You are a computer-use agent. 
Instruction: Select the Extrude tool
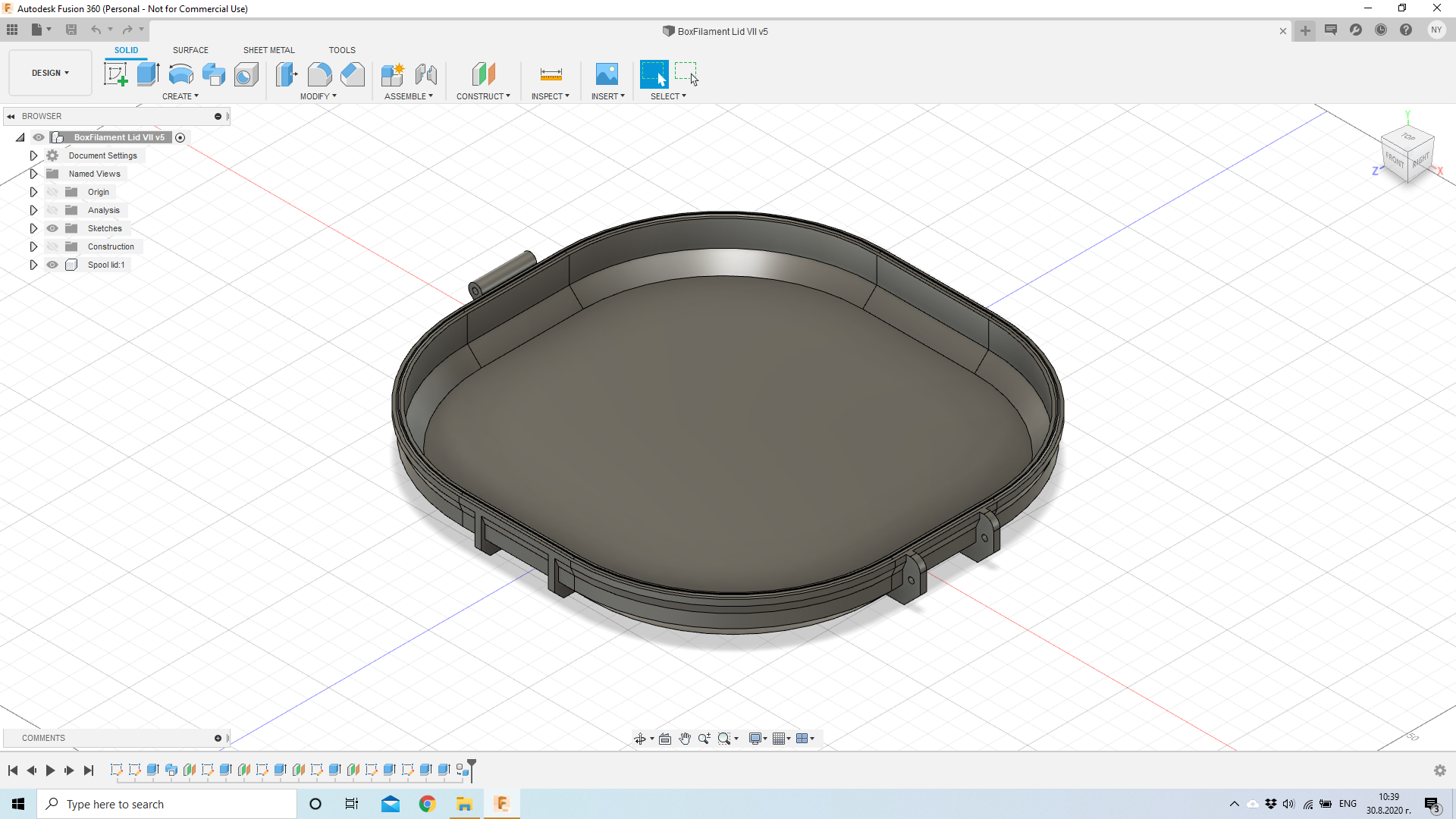click(146, 74)
